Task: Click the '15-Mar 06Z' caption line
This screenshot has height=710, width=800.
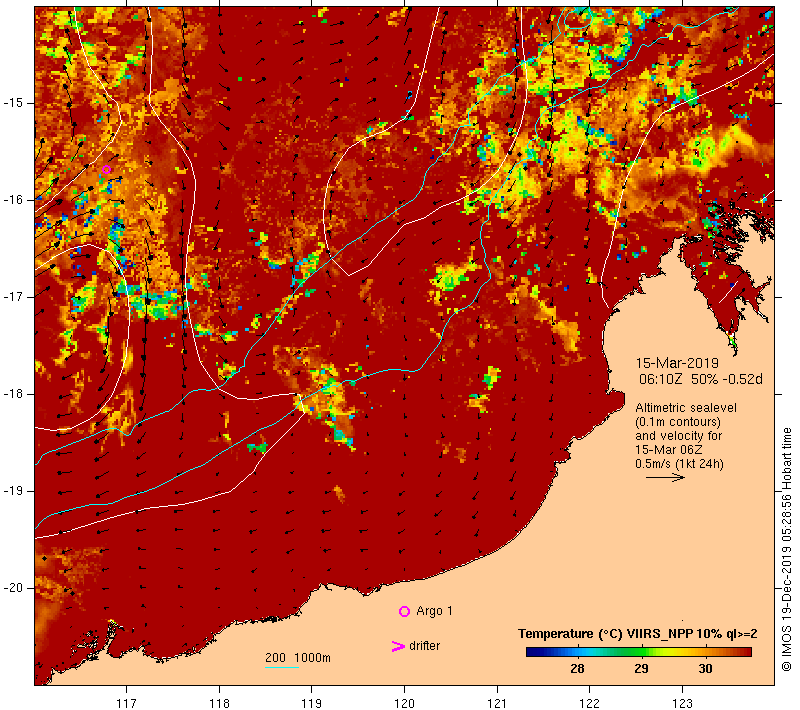Action: tap(669, 450)
